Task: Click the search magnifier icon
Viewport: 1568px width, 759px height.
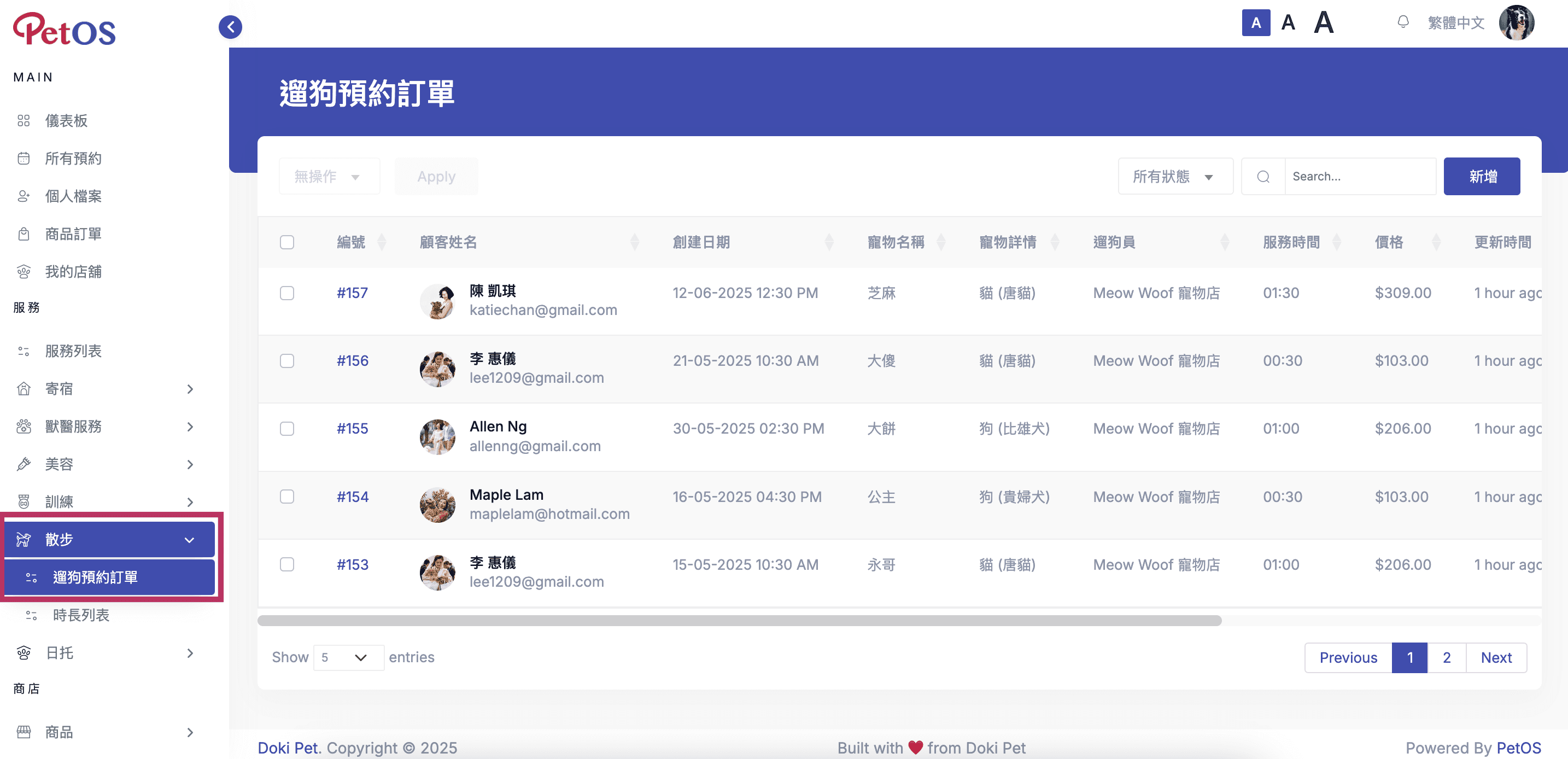Action: point(1263,177)
